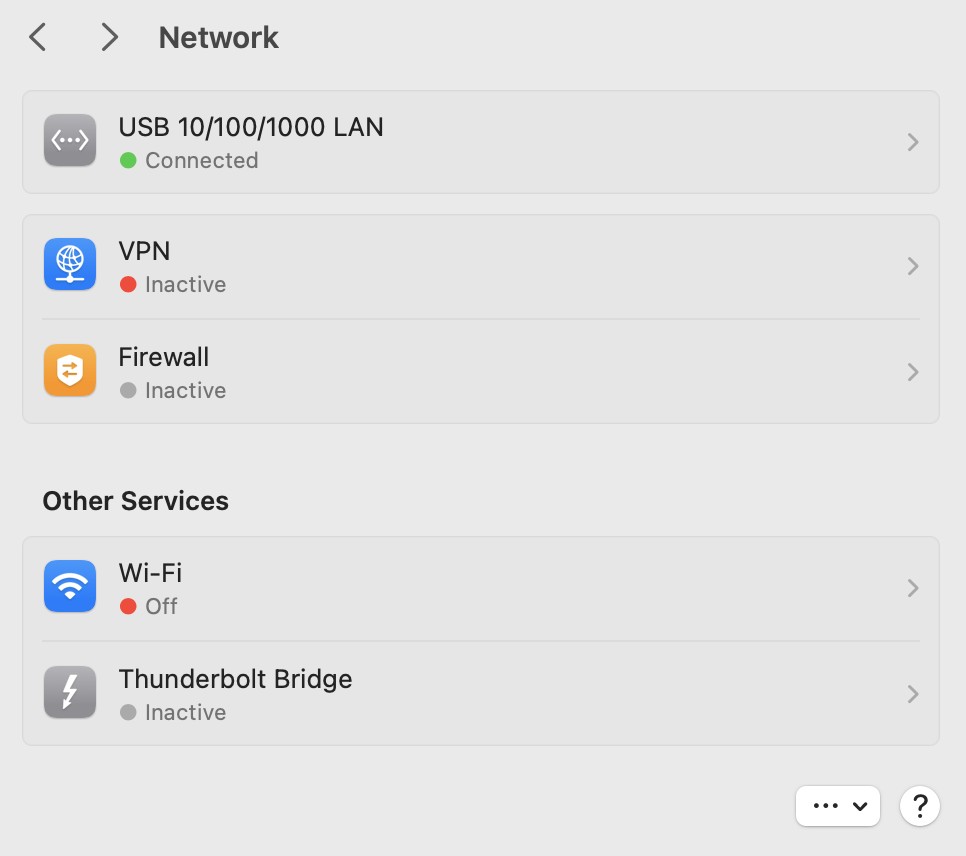This screenshot has width=966, height=856.
Task: Click the Thunderbolt Bridge label
Action: (235, 679)
